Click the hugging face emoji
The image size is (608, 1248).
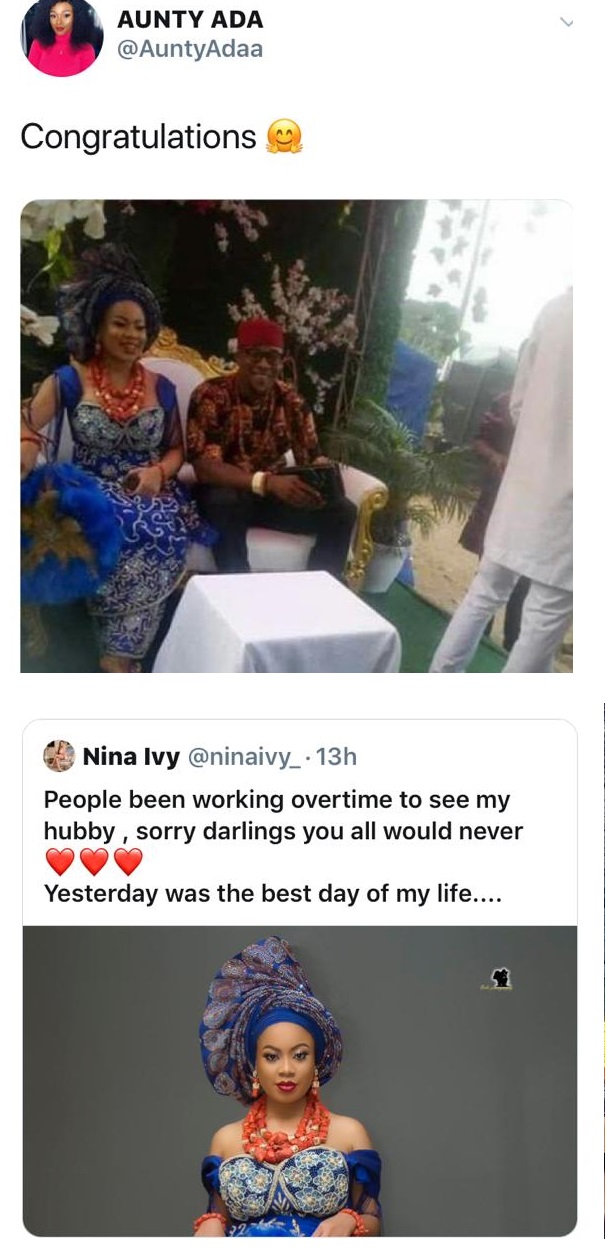coord(283,137)
